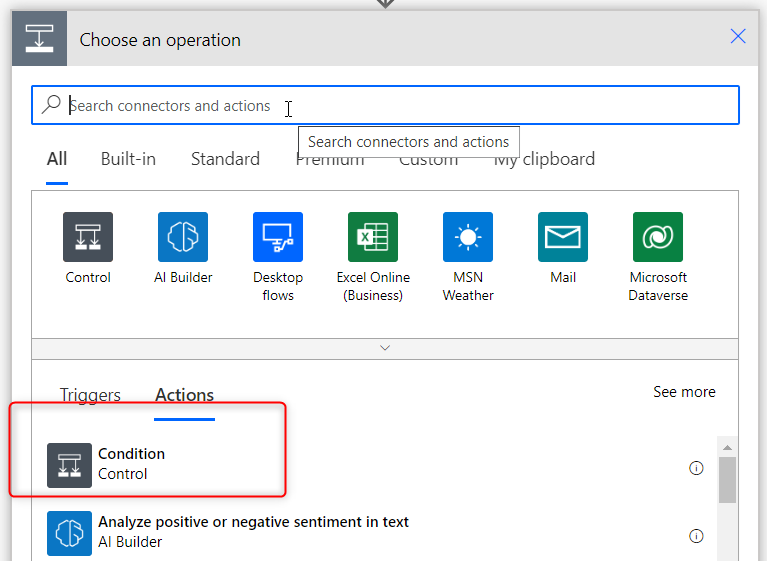This screenshot has height=561, width=767.
Task: Switch to the Standard tab
Action: [225, 159]
